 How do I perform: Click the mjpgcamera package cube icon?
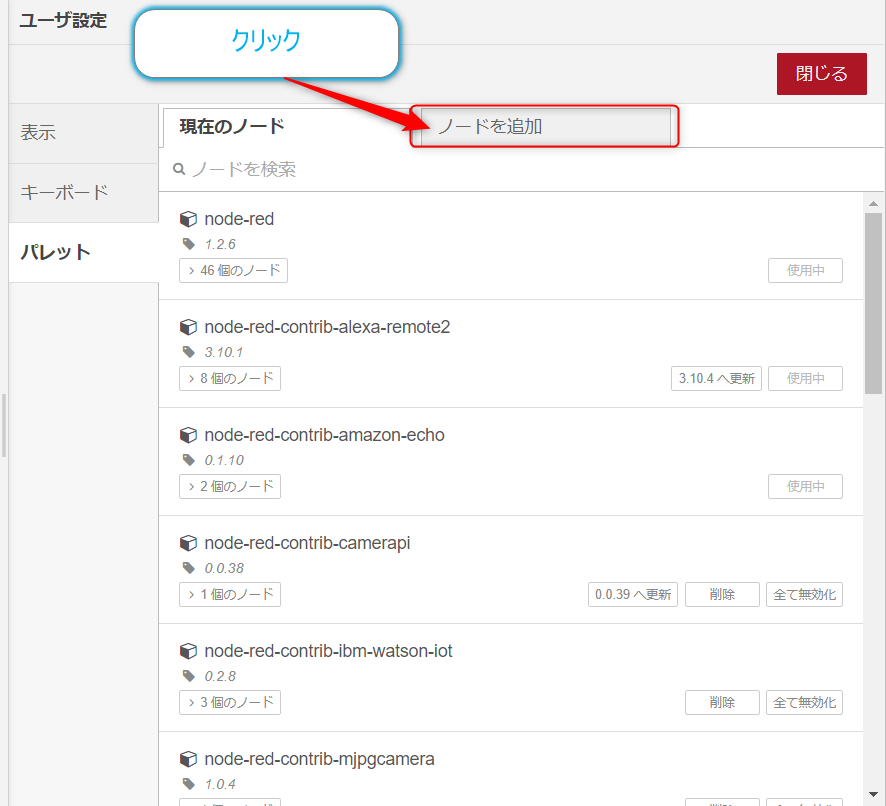pos(188,759)
